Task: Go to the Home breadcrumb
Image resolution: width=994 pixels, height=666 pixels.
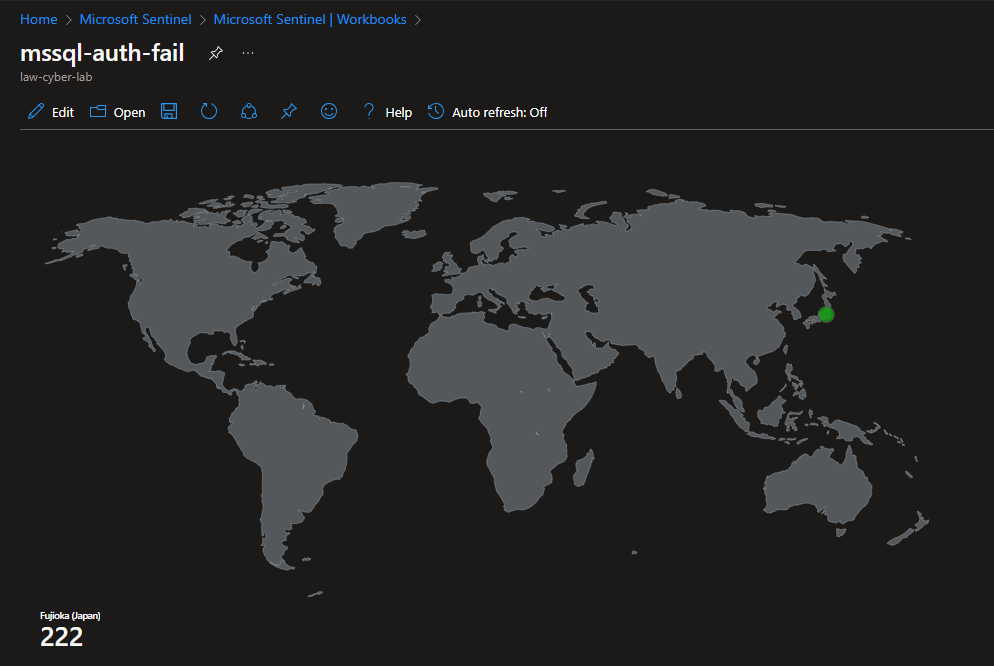Action: click(x=39, y=19)
